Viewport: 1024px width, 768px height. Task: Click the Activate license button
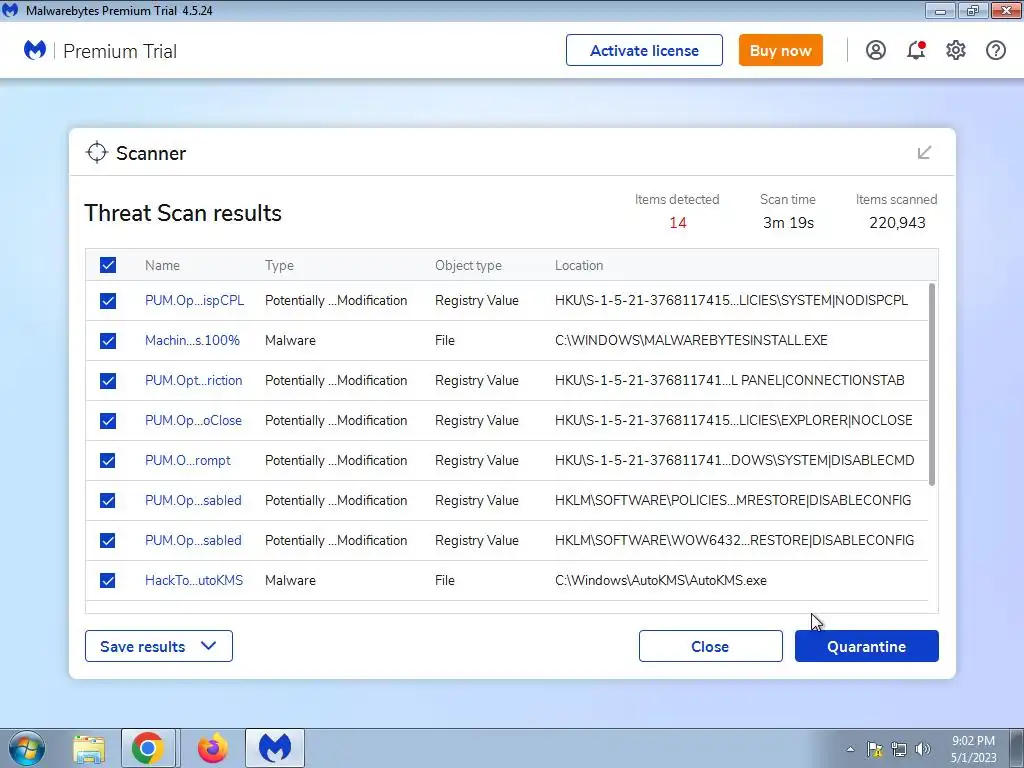[644, 50]
